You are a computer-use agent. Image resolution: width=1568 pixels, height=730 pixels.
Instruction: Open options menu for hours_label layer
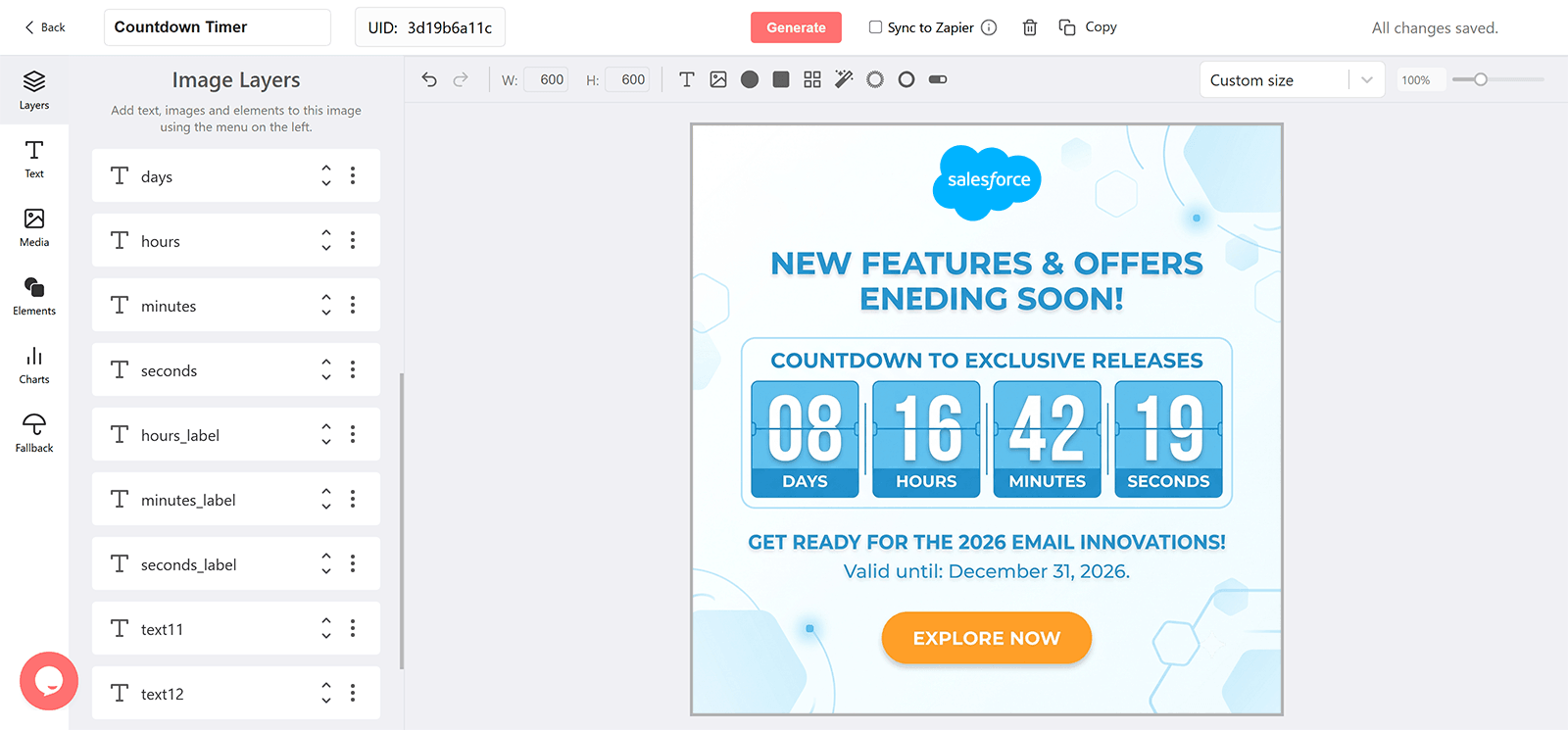pyautogui.click(x=353, y=434)
